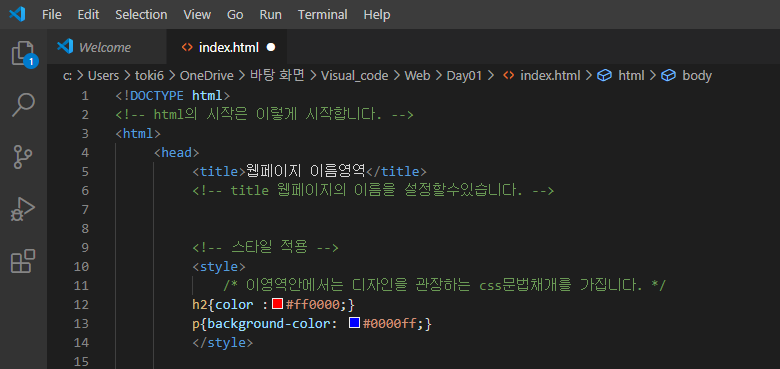Open the red #ff0000 color picker swatch
The height and width of the screenshot is (369, 780).
[x=278, y=303]
